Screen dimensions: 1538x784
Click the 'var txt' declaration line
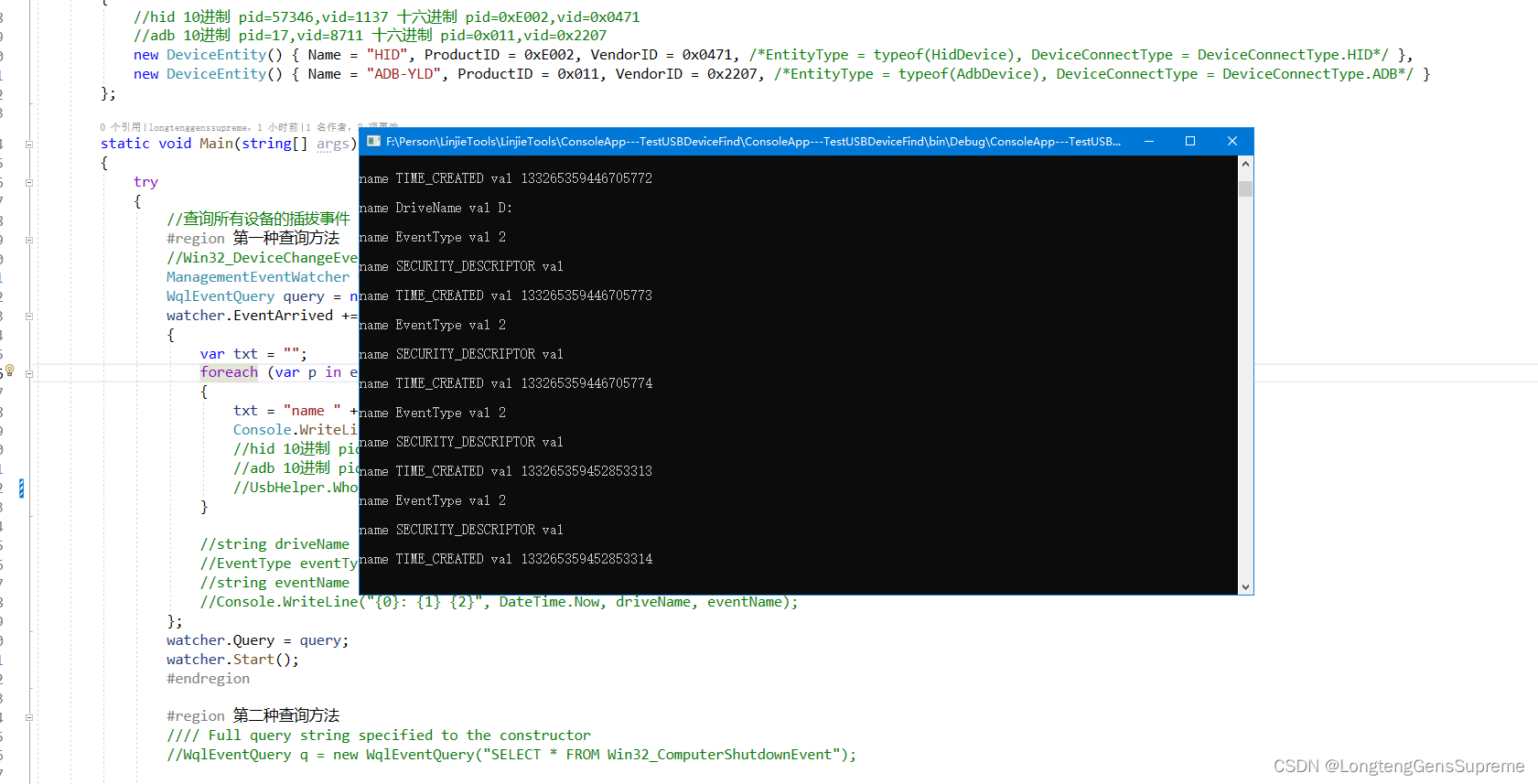pyautogui.click(x=253, y=353)
